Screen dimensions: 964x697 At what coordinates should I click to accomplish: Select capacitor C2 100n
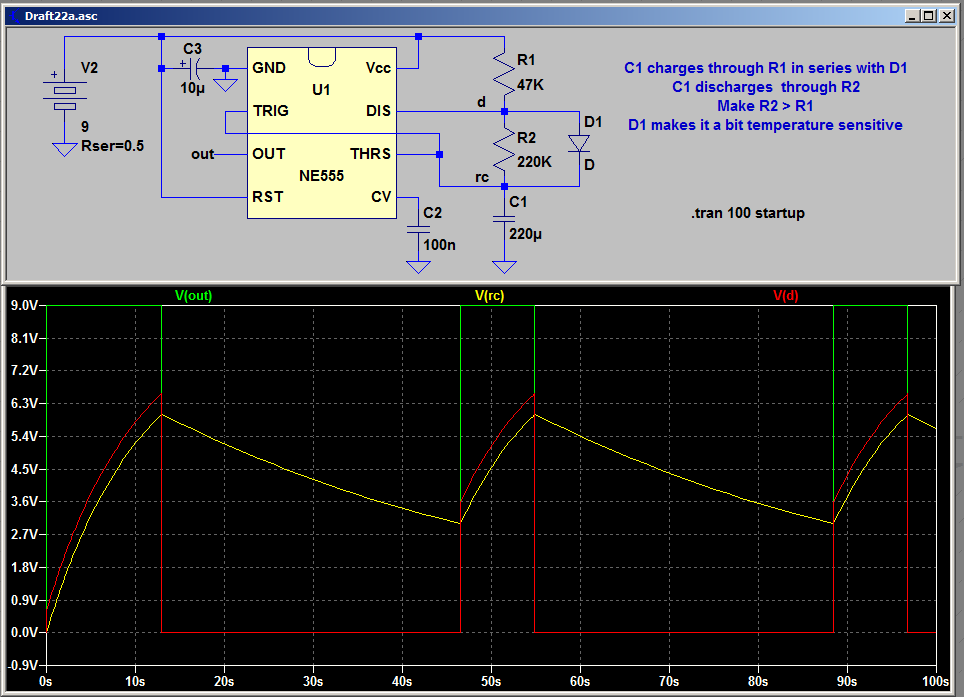418,229
